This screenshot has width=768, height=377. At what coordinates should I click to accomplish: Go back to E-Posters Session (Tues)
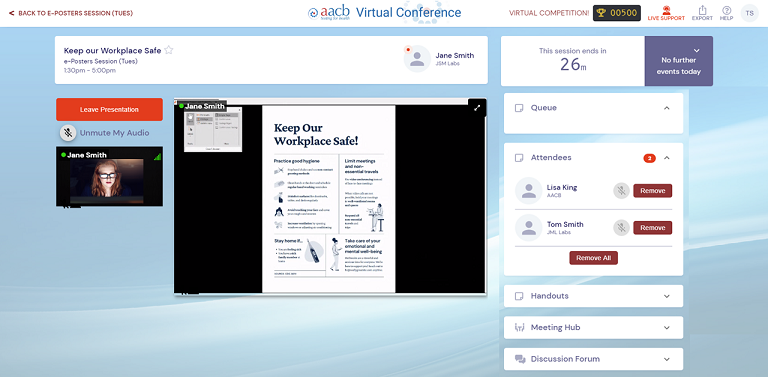(x=71, y=13)
